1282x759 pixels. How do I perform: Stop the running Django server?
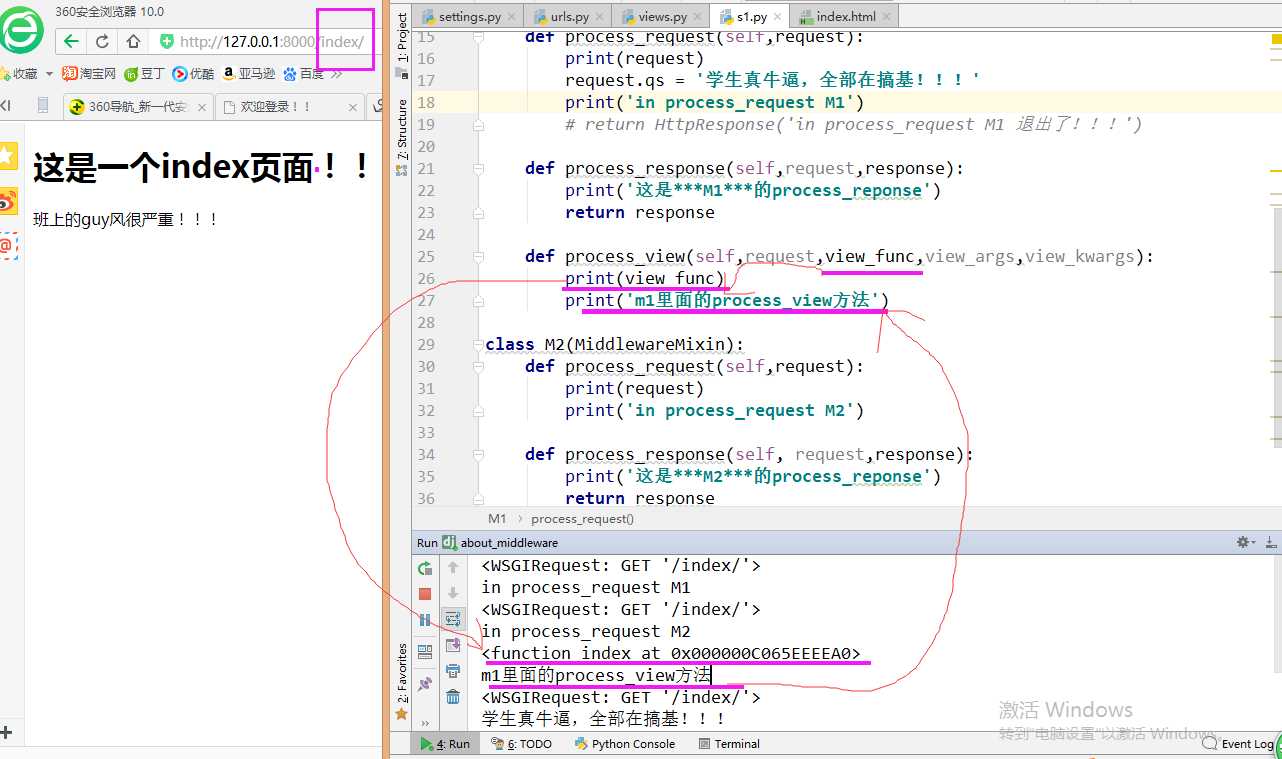click(x=425, y=594)
